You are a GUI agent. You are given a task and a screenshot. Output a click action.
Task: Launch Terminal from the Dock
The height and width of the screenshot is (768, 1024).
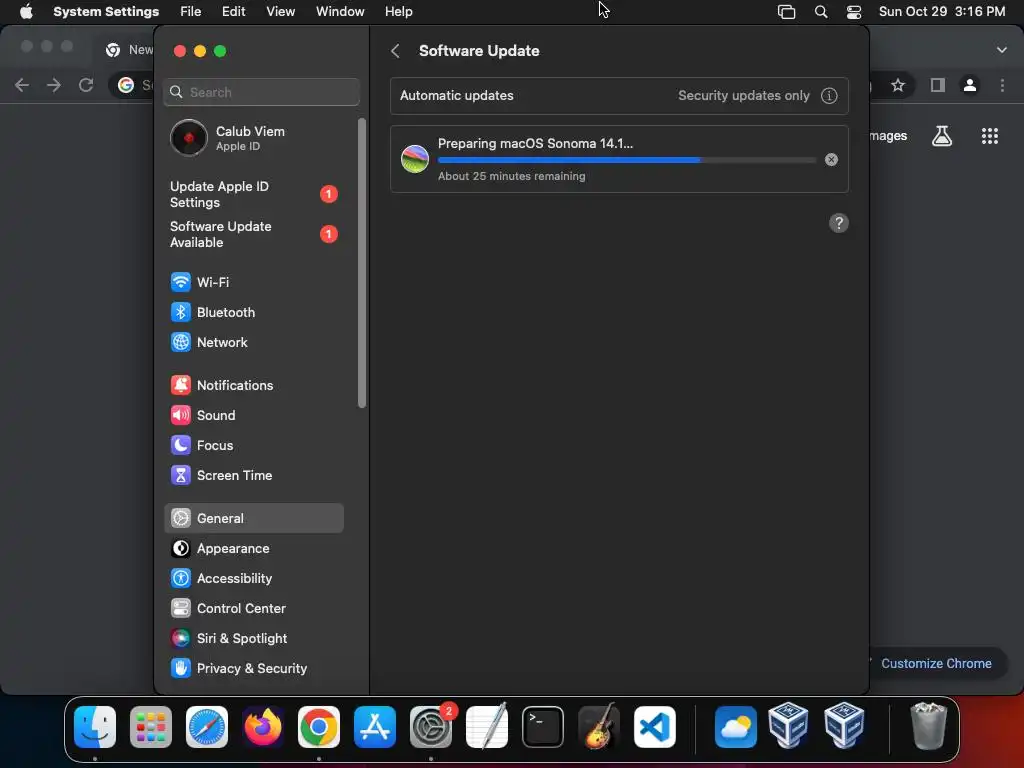543,727
